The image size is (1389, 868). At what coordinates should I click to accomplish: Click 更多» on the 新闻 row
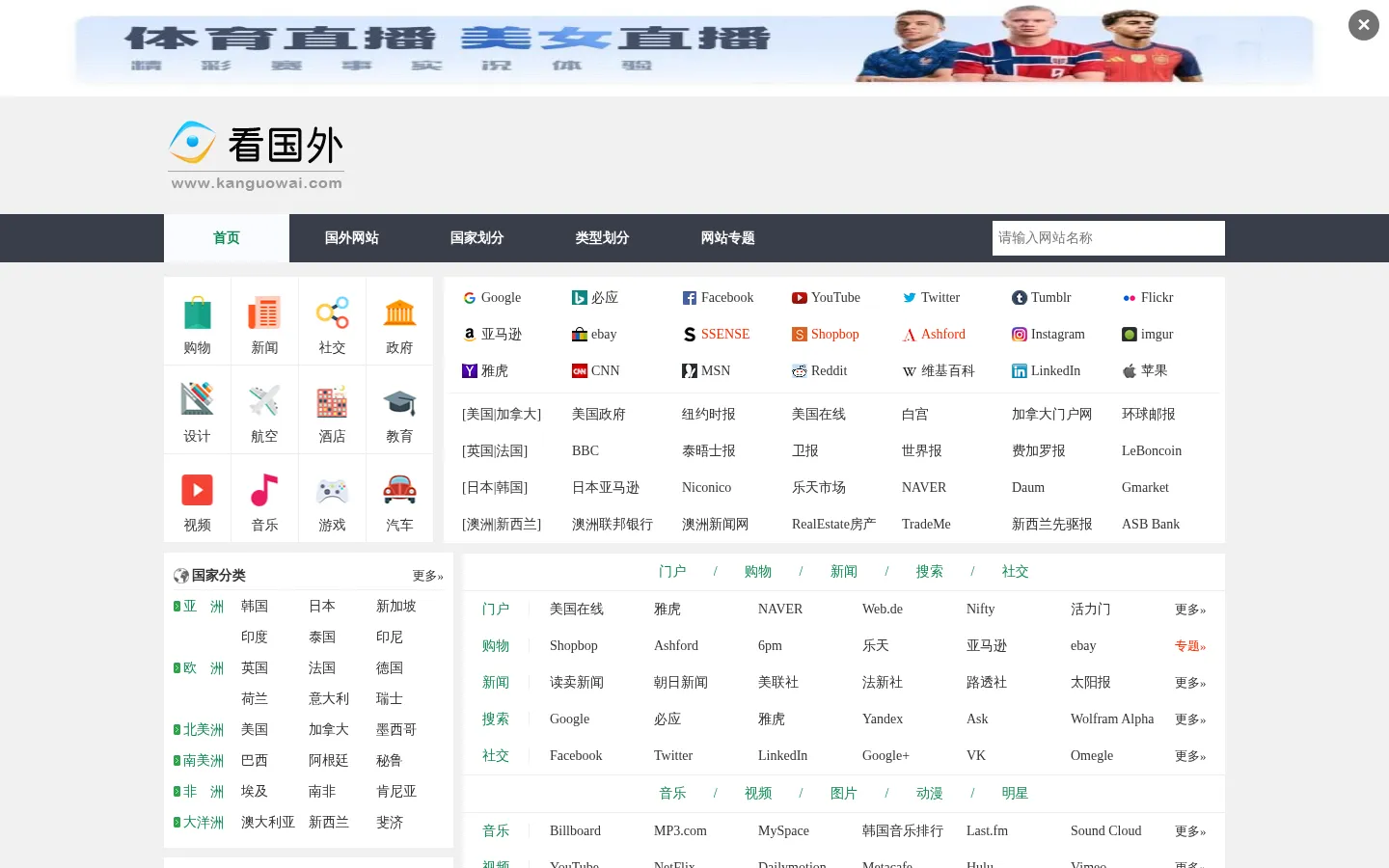(1190, 683)
